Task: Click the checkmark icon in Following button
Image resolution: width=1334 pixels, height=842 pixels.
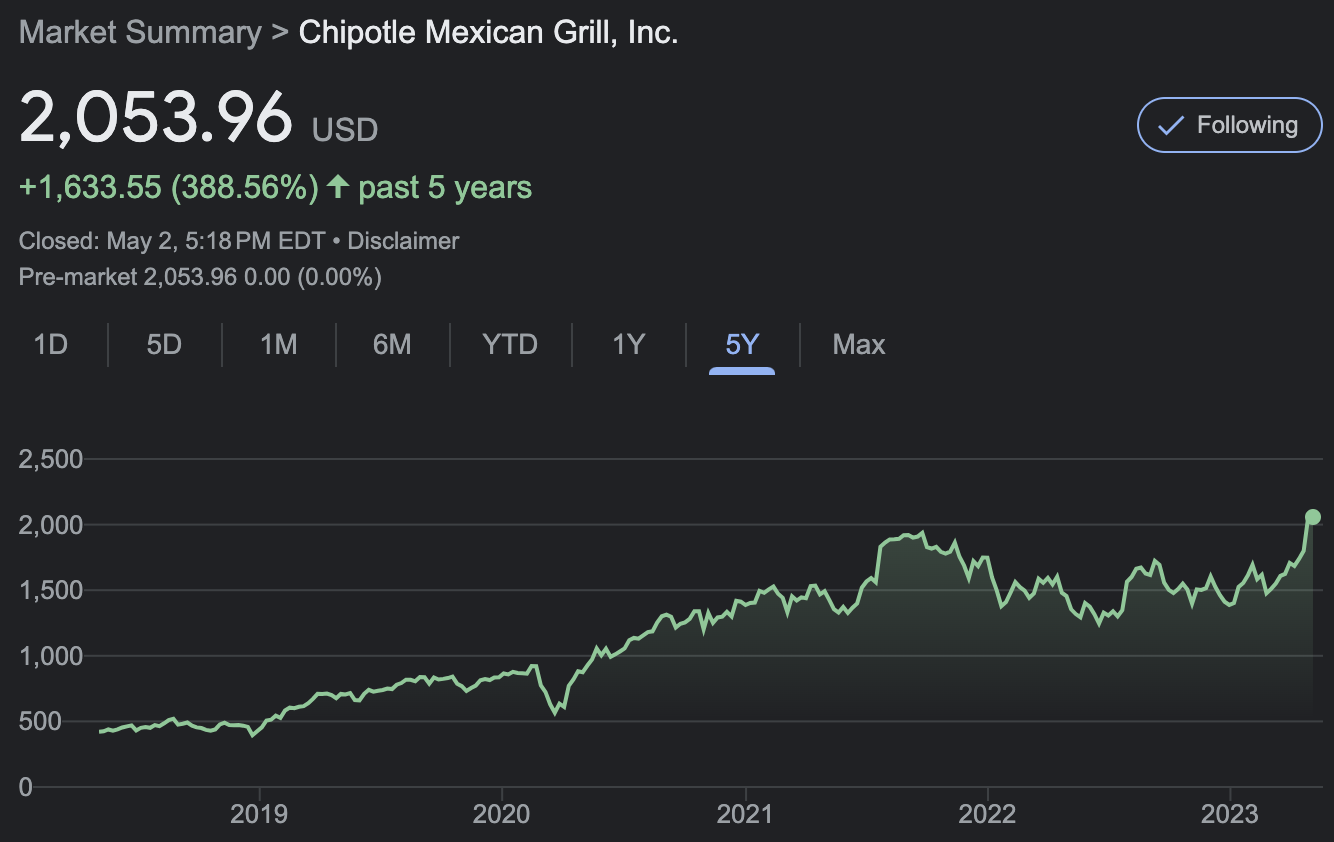Action: tap(1170, 126)
